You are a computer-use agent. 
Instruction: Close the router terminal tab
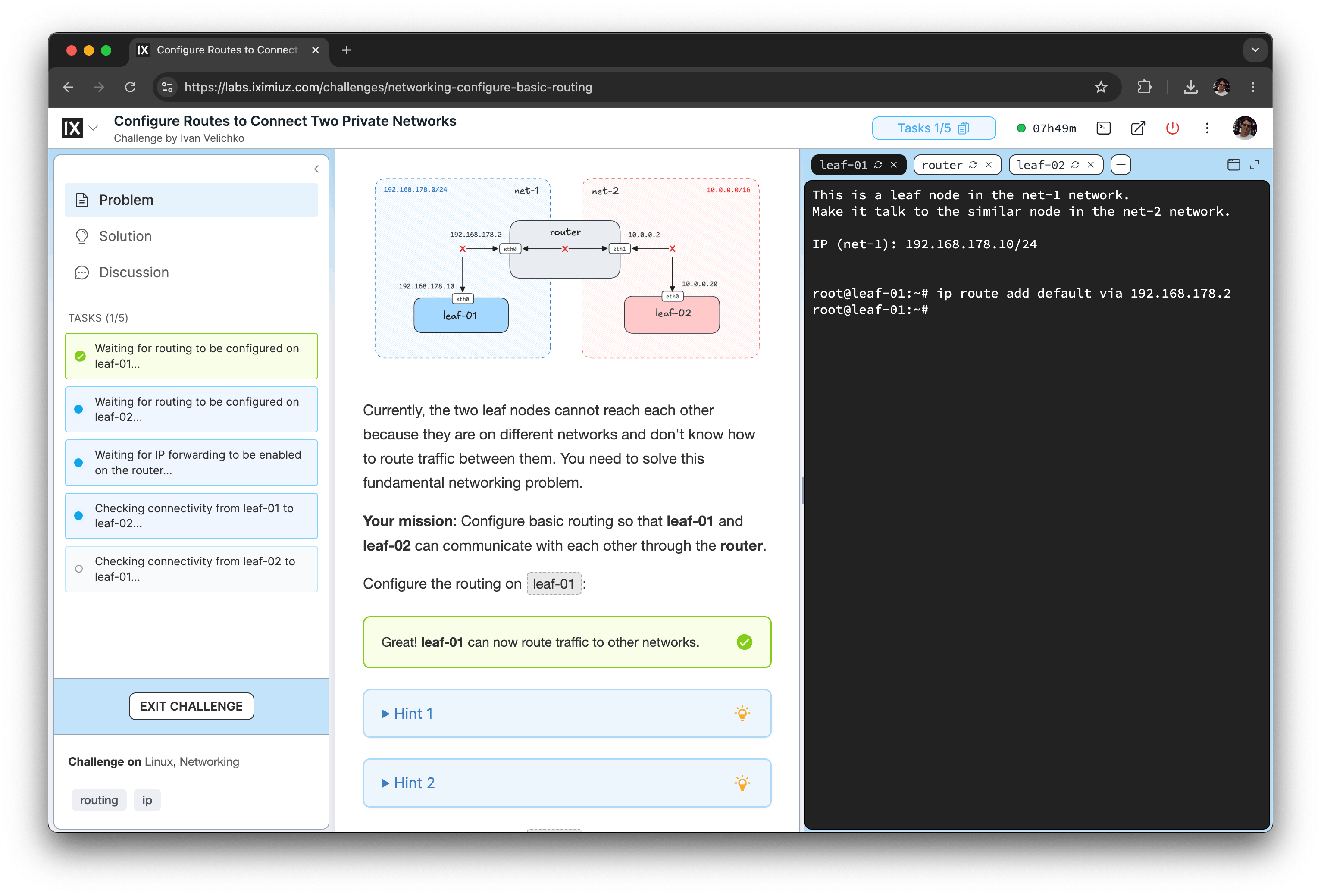pyautogui.click(x=989, y=165)
